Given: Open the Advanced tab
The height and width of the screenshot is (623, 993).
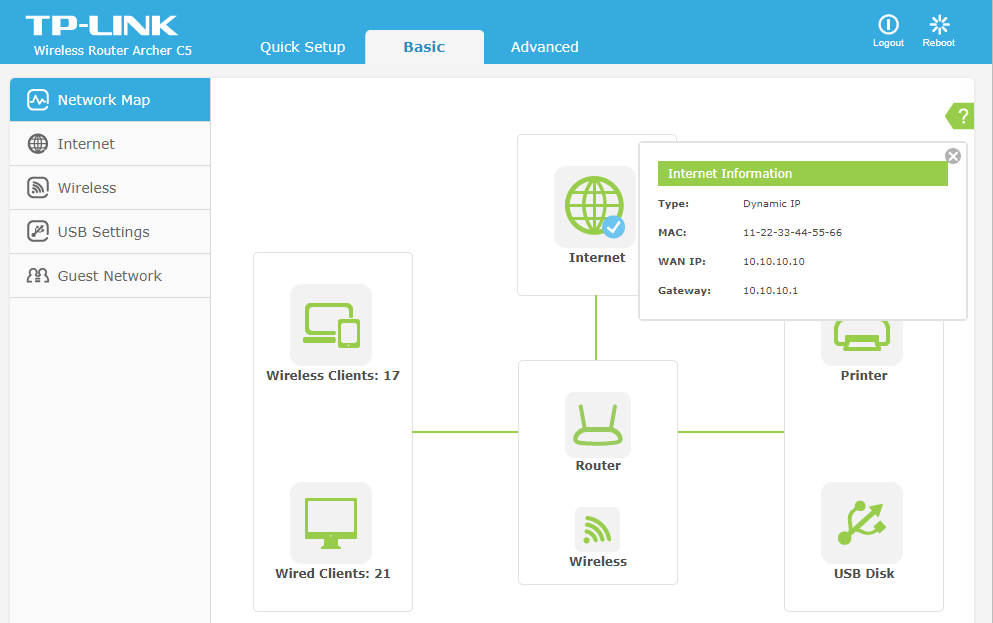Looking at the screenshot, I should [545, 47].
